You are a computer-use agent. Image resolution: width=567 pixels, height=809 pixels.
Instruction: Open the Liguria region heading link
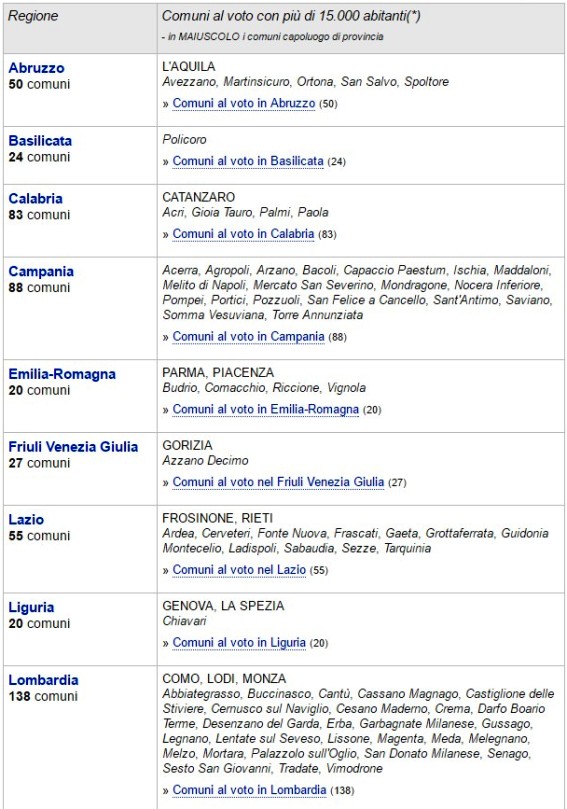click(x=31, y=607)
